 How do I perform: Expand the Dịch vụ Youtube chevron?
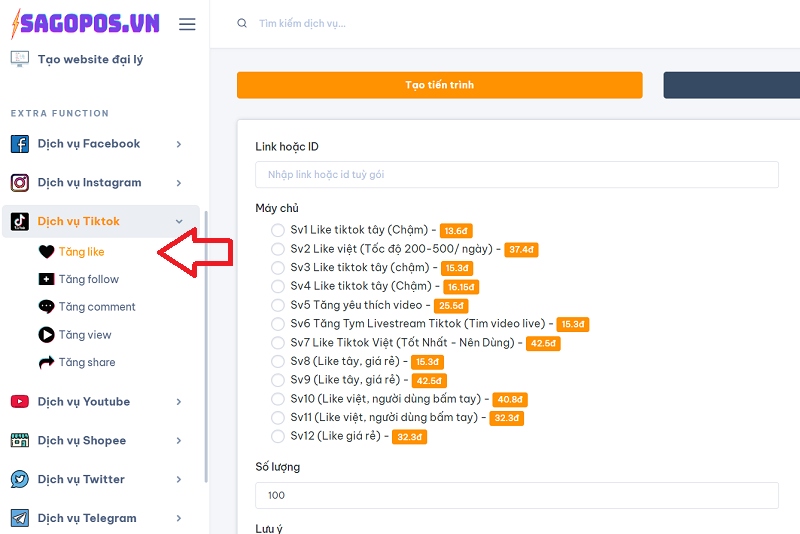179,402
